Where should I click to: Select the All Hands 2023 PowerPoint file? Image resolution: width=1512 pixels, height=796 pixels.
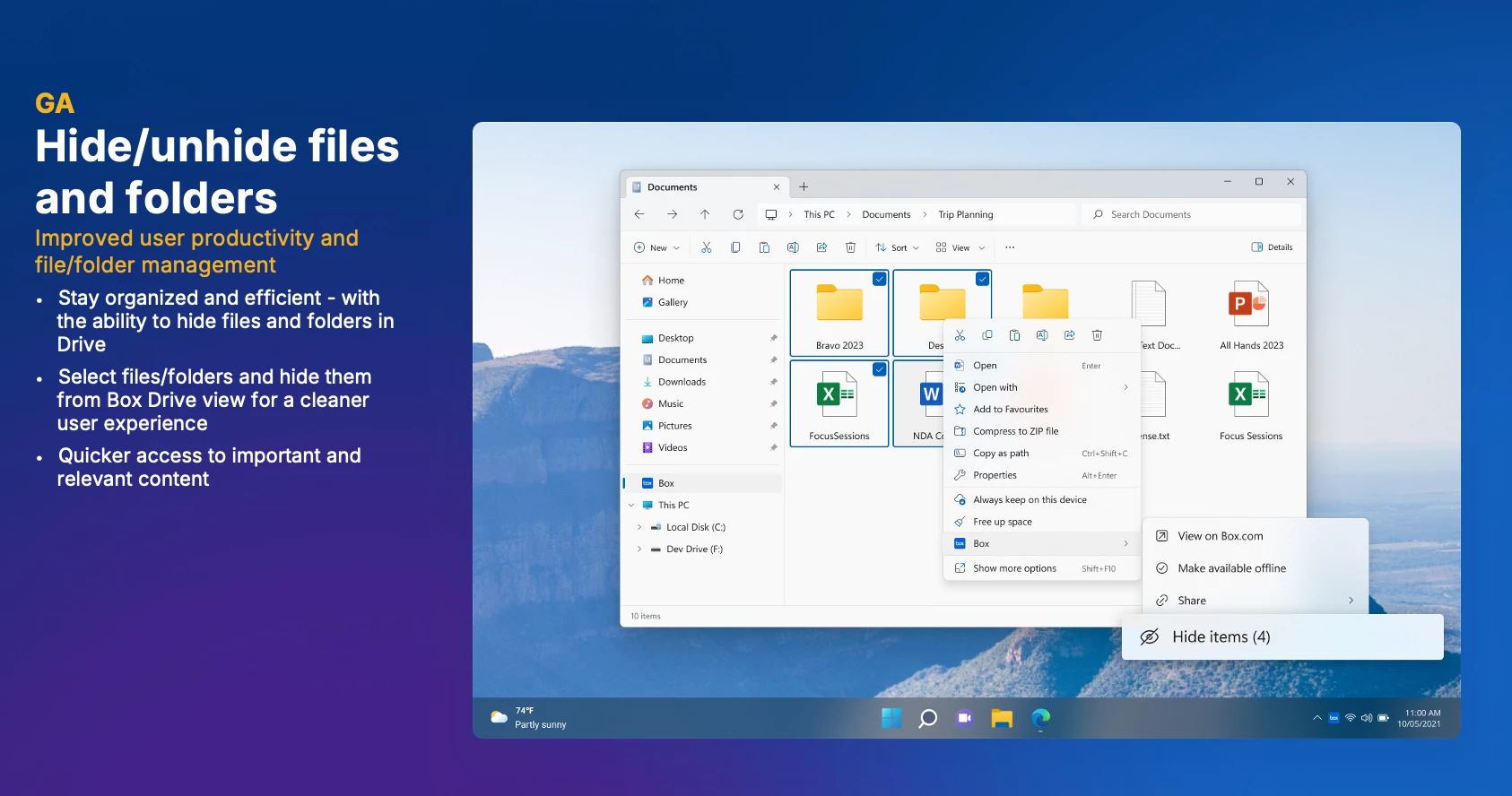pos(1251,314)
